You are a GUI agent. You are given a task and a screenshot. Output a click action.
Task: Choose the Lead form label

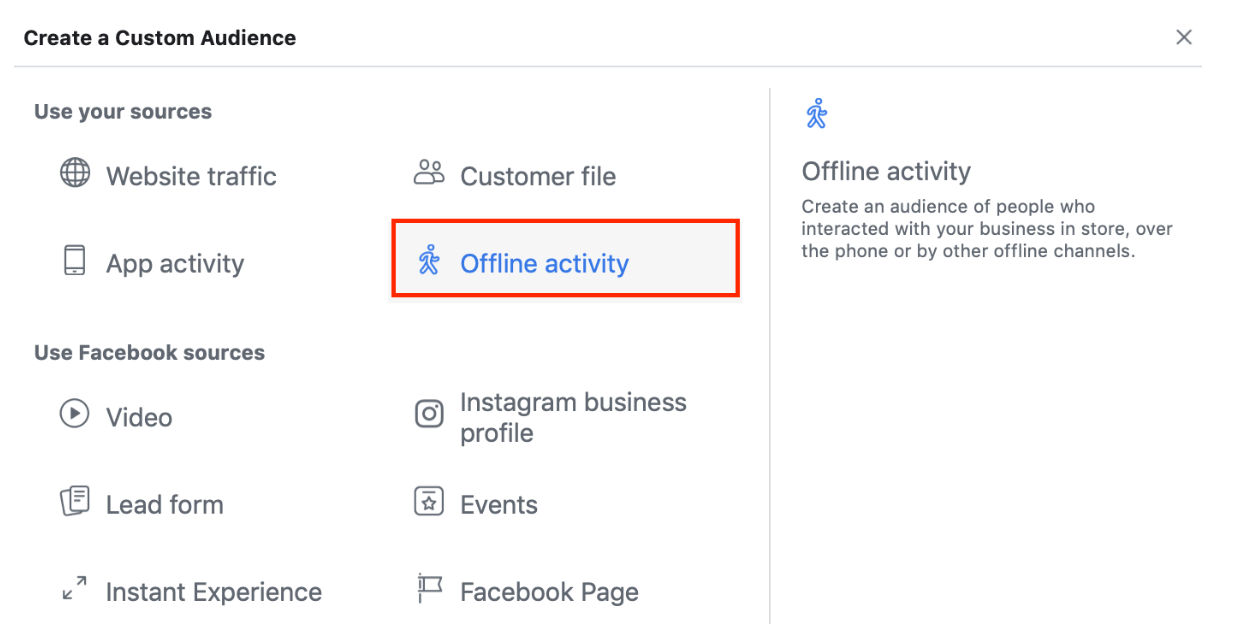coord(165,505)
